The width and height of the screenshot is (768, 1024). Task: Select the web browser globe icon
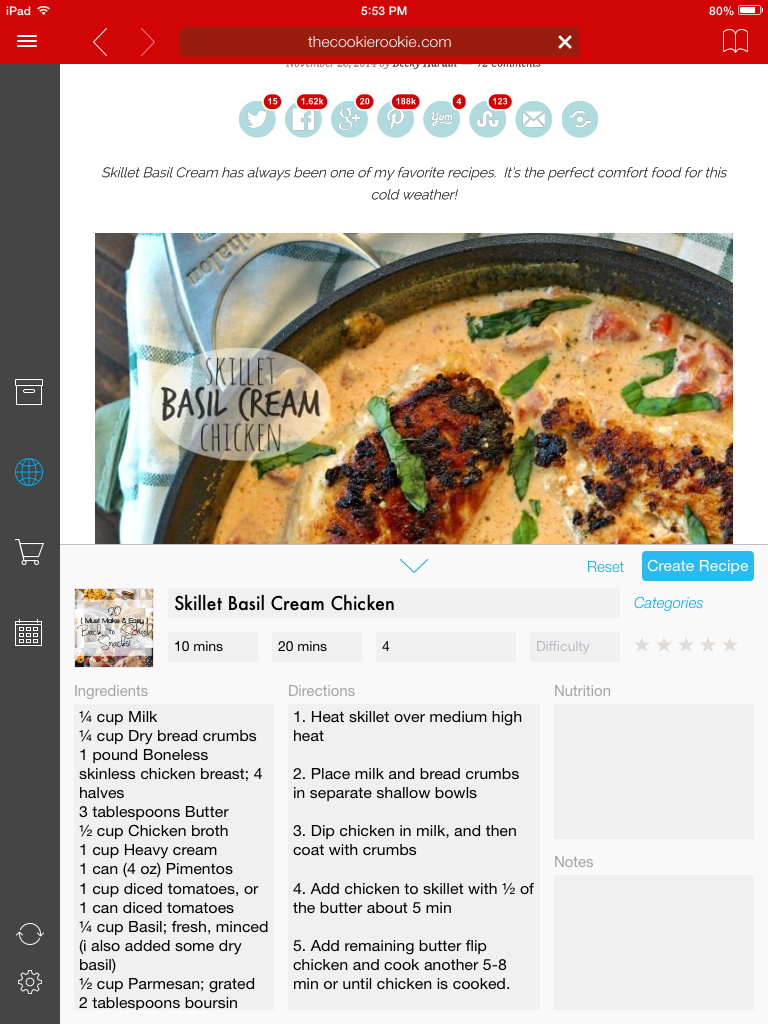pos(29,472)
